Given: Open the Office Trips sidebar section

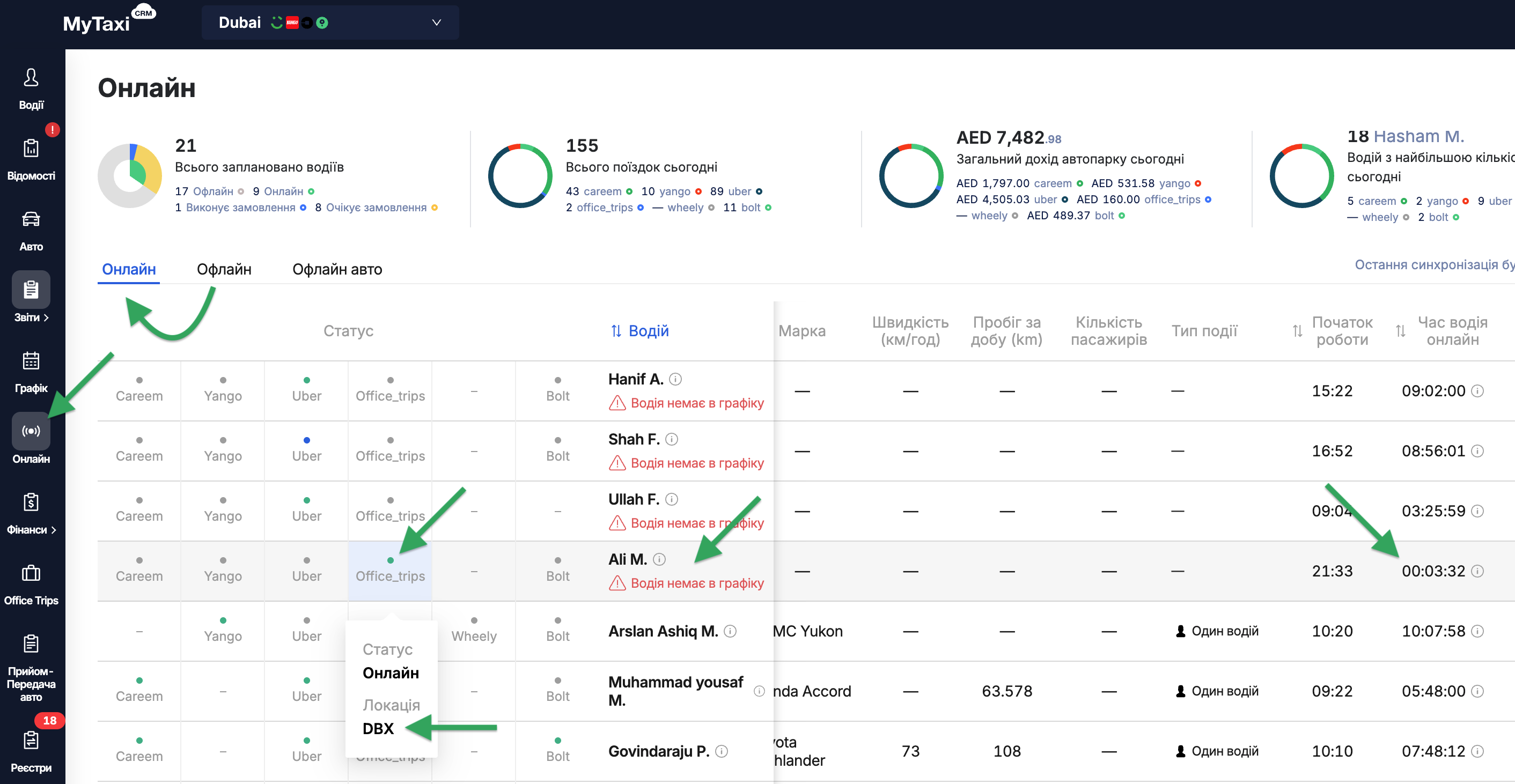Looking at the screenshot, I should (31, 584).
